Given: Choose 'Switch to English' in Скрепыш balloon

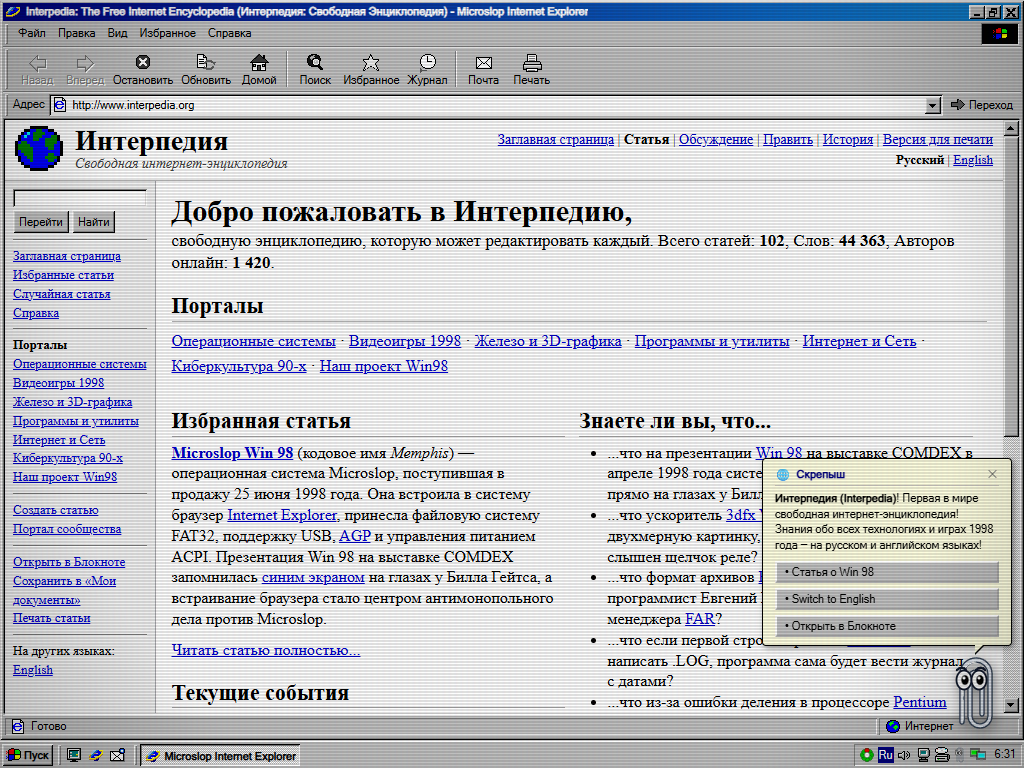Looking at the screenshot, I should pyautogui.click(x=888, y=599).
